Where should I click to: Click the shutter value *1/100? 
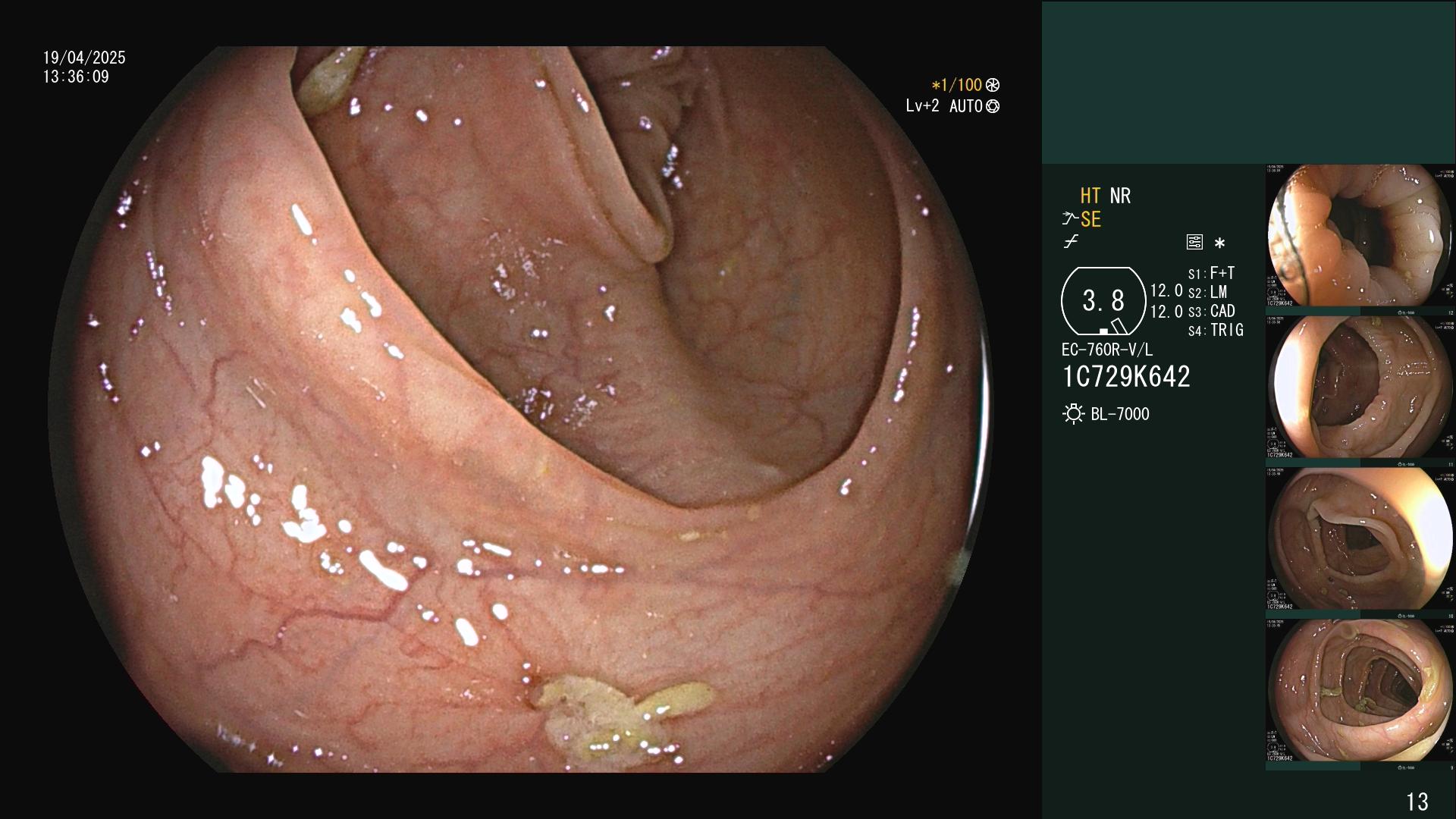pos(956,86)
